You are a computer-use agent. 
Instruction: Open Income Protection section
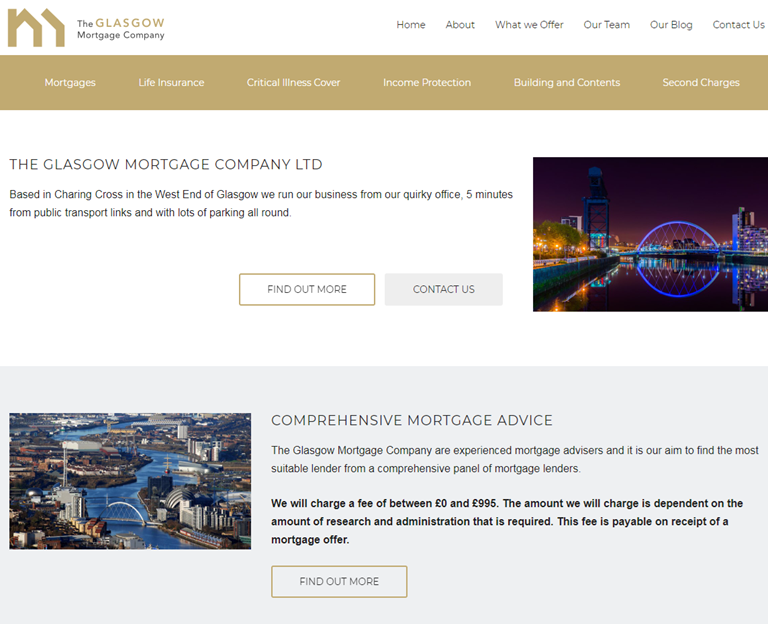tap(427, 82)
